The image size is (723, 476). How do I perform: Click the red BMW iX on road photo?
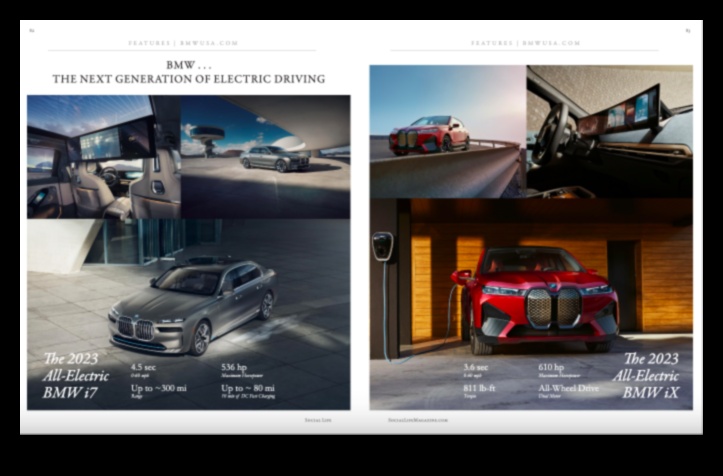tap(447, 131)
